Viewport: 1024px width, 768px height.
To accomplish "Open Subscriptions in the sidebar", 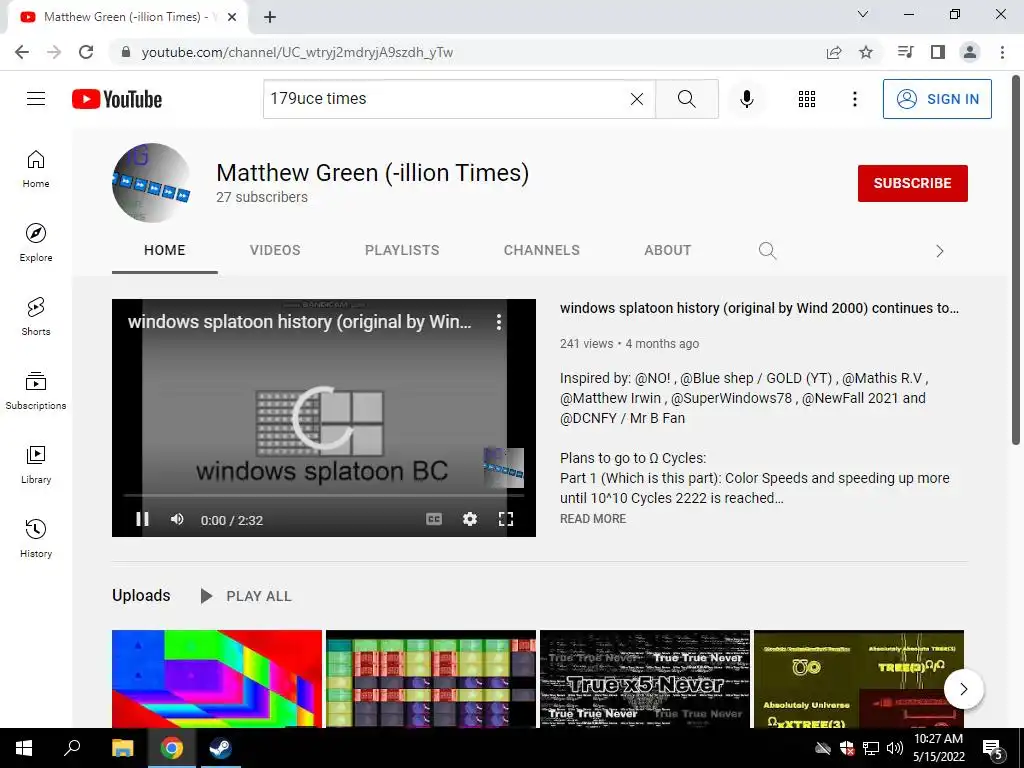I will (36, 391).
